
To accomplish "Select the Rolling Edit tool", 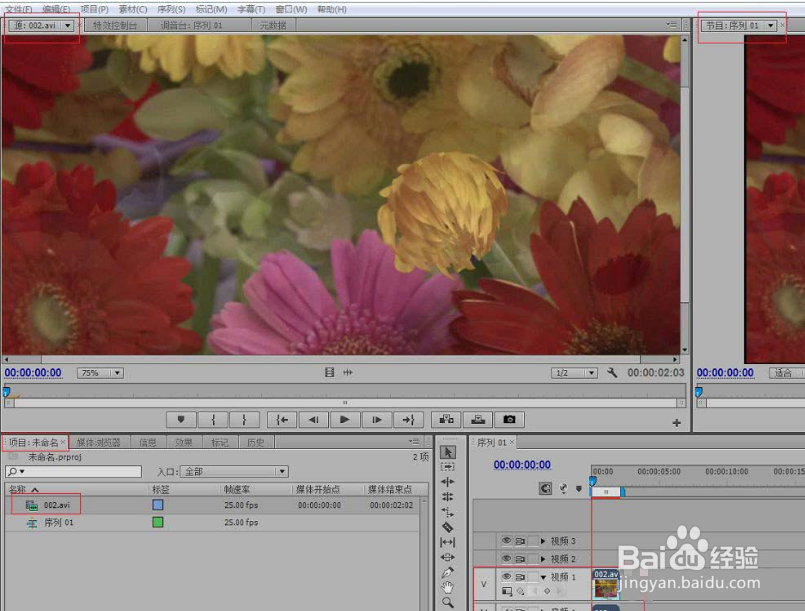I will point(448,497).
